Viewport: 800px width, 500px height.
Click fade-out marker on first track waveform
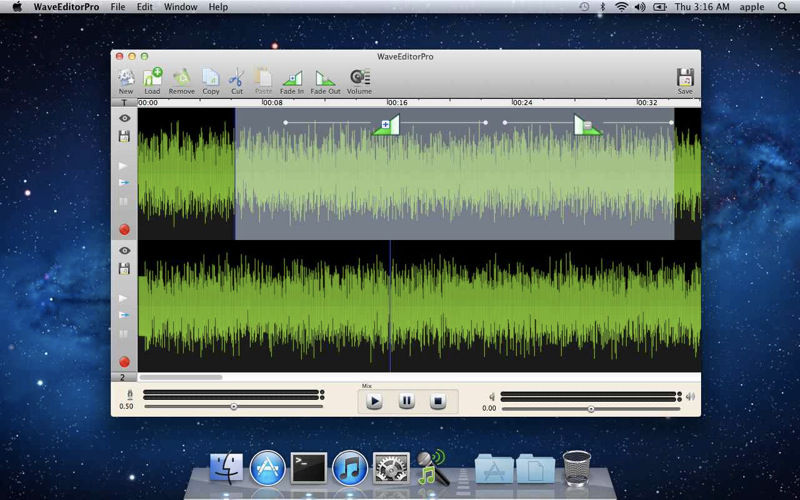[588, 124]
